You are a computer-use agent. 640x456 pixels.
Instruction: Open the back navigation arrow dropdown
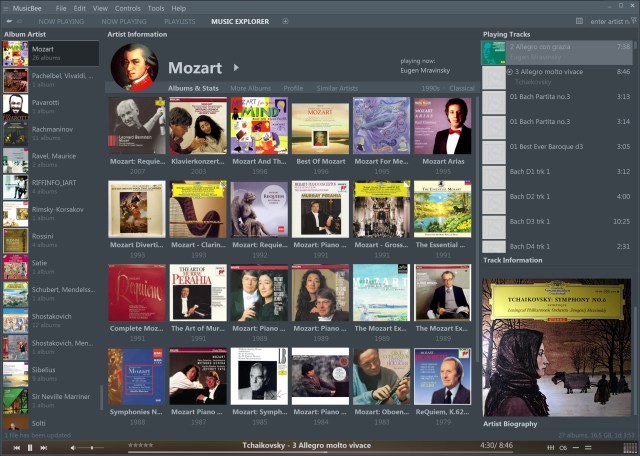[x=19, y=21]
